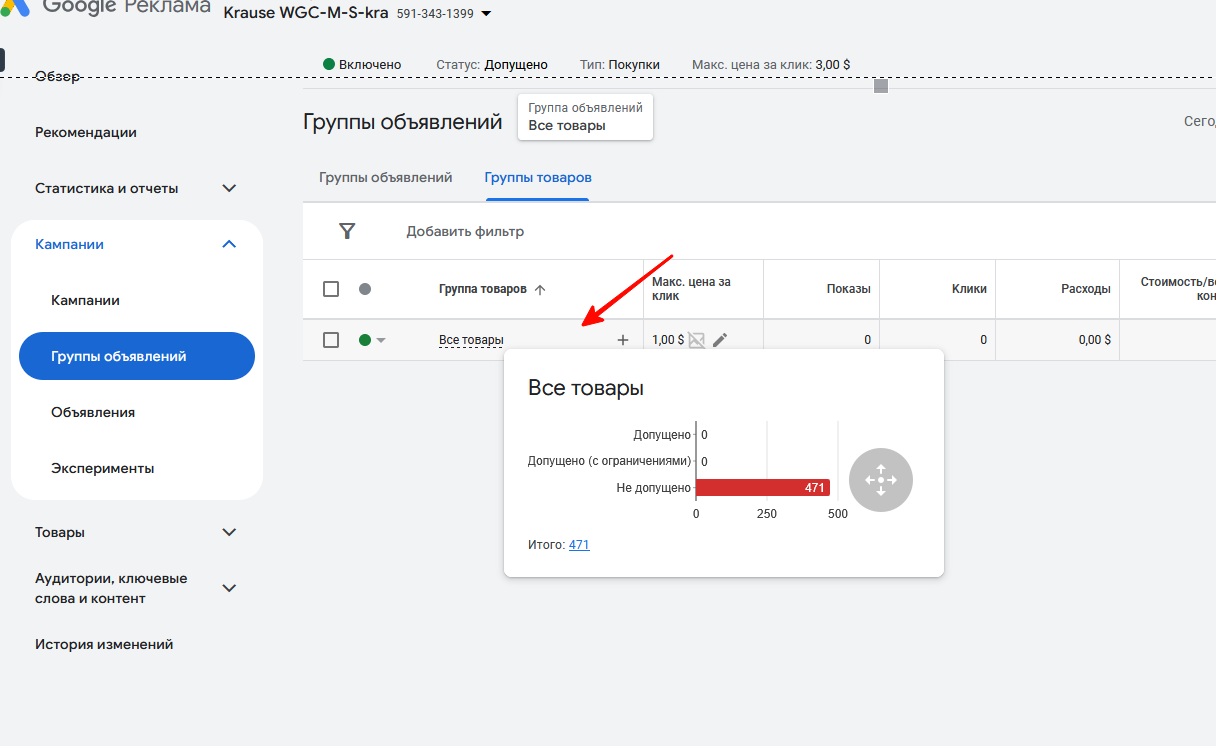This screenshot has width=1216, height=746.
Task: Open the row status dropdown arrow
Action: (x=381, y=340)
